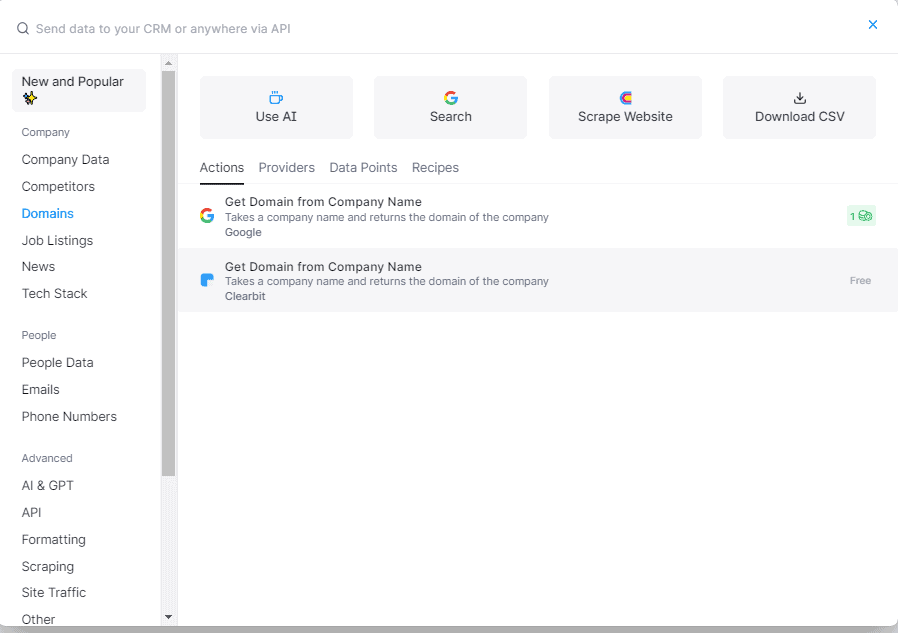Click the Use AI coffee cup icon
The height and width of the screenshot is (633, 898).
276,98
